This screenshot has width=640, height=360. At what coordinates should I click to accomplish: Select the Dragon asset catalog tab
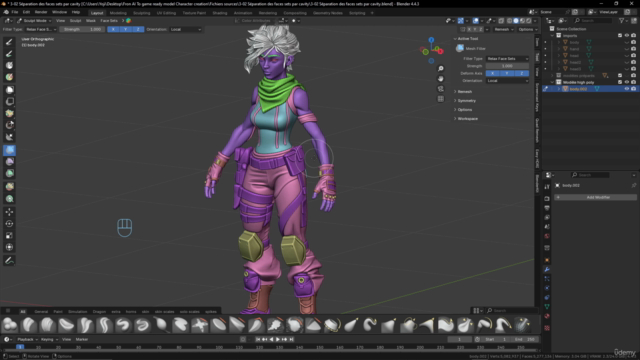pos(99,311)
